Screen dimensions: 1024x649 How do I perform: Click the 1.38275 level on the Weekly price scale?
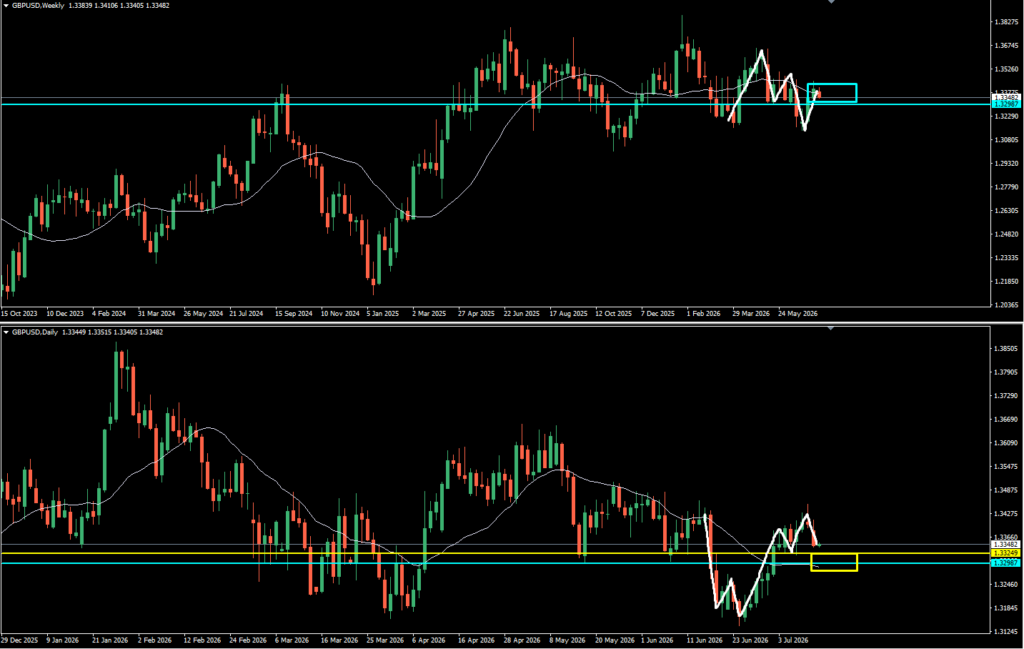click(x=1006, y=22)
